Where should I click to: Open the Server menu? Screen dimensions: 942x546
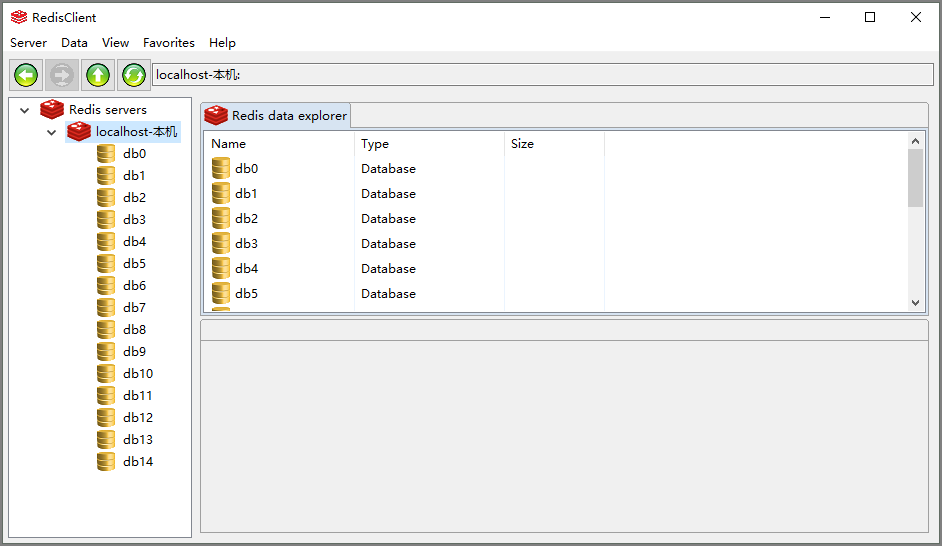tap(28, 43)
